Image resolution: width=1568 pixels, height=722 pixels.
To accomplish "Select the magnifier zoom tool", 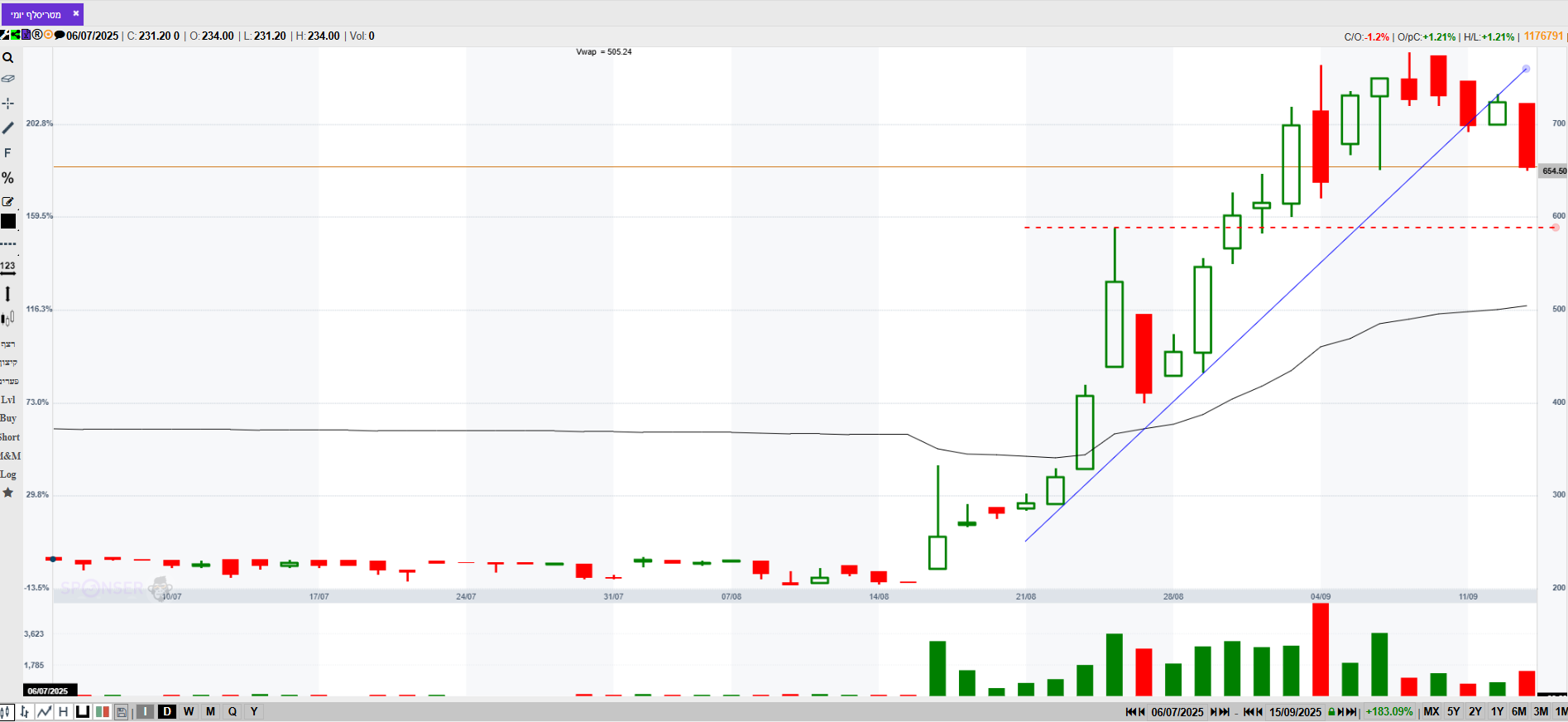I will [x=7, y=58].
